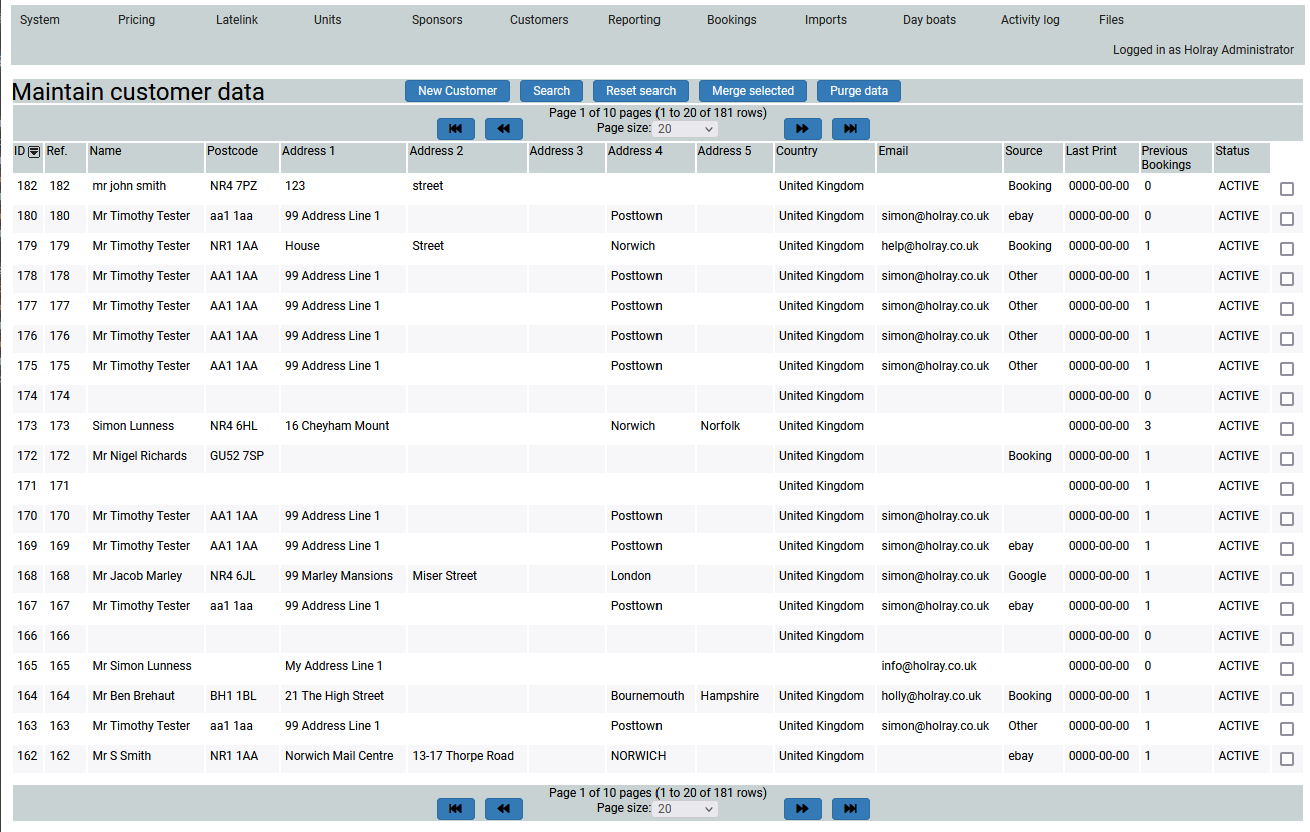Viewport: 1310px width, 832px height.
Task: Click bottom previous-page navigation icon
Action: tap(504, 809)
